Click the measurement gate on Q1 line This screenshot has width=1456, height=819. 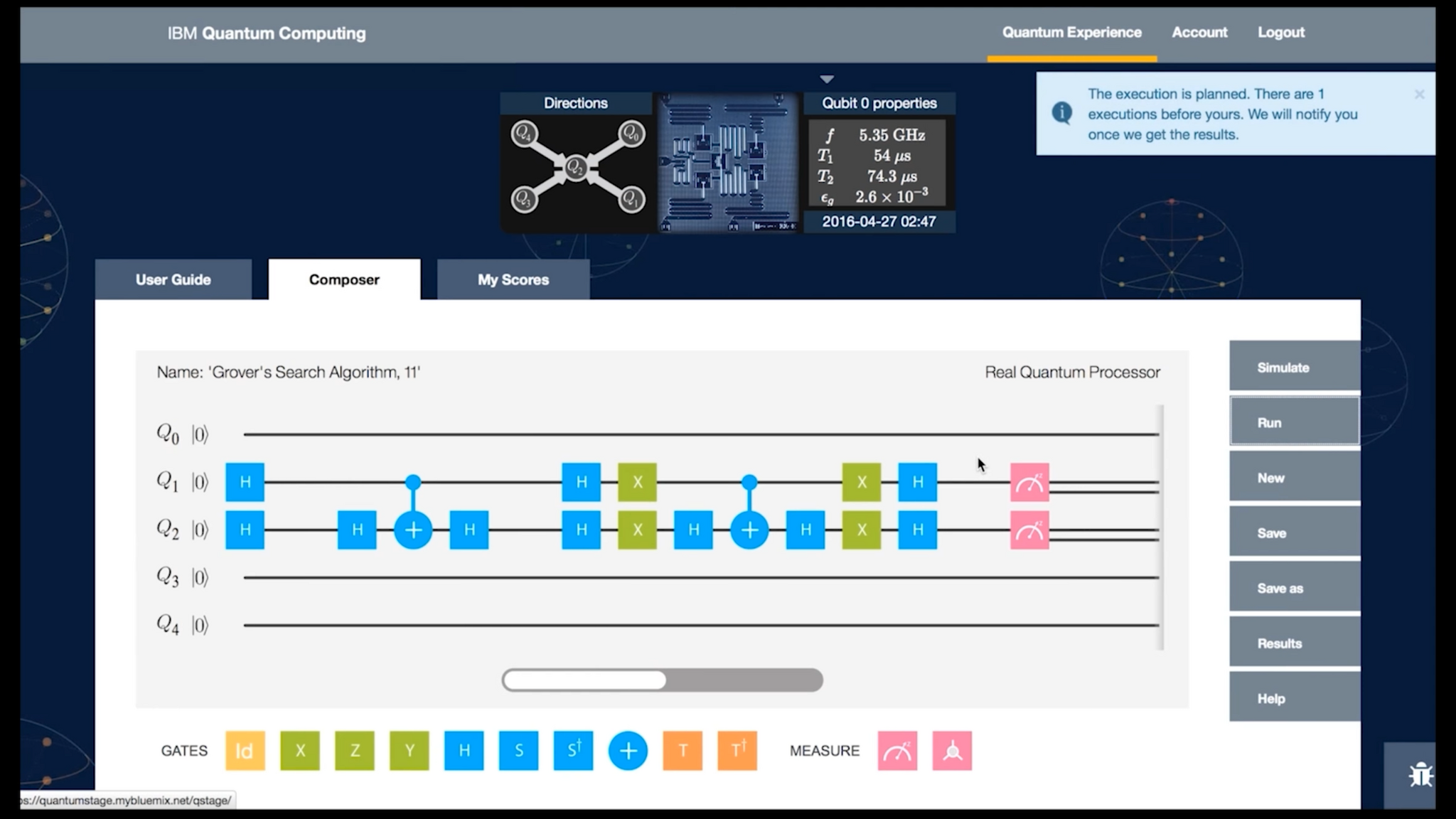tap(1030, 482)
